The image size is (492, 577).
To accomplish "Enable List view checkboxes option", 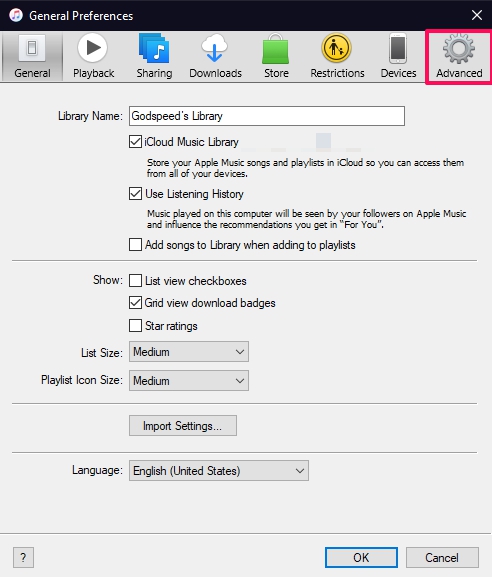I will 135,280.
